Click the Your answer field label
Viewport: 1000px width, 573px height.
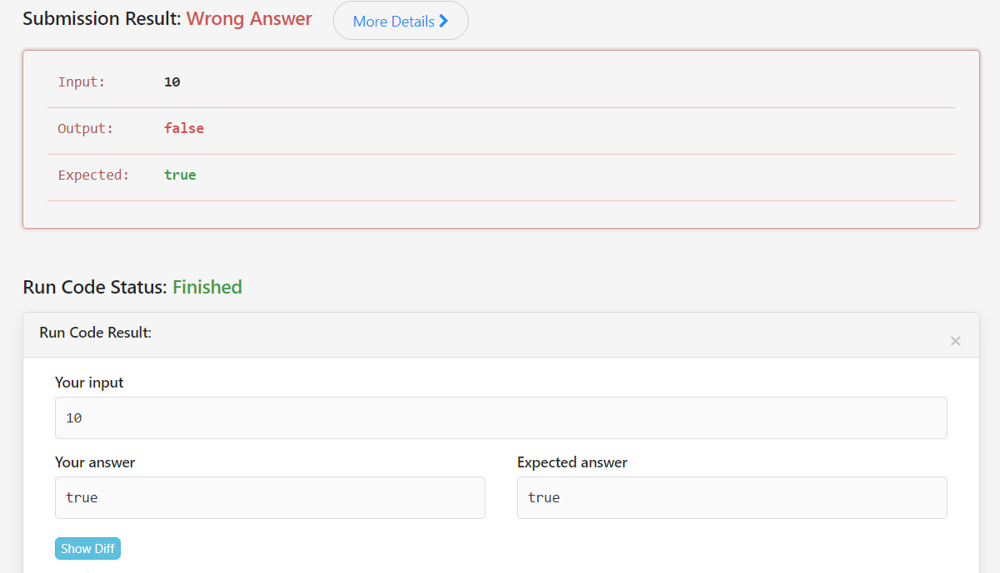(x=95, y=462)
